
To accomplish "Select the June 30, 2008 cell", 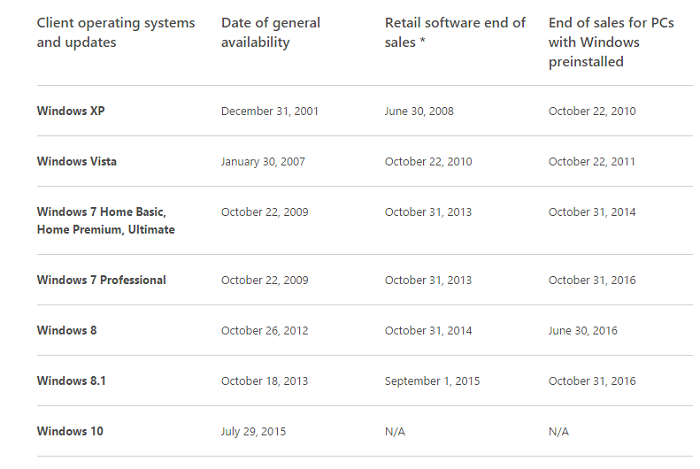I will 419,111.
